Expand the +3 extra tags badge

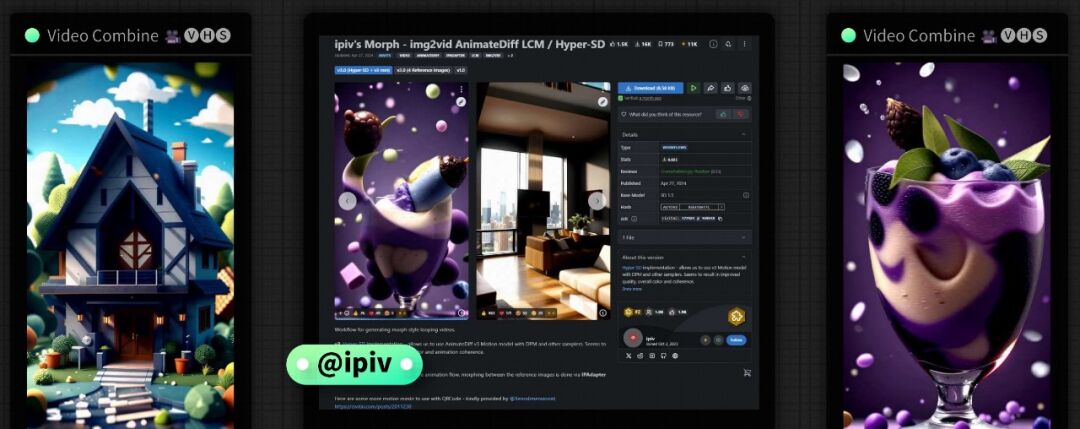[x=510, y=56]
